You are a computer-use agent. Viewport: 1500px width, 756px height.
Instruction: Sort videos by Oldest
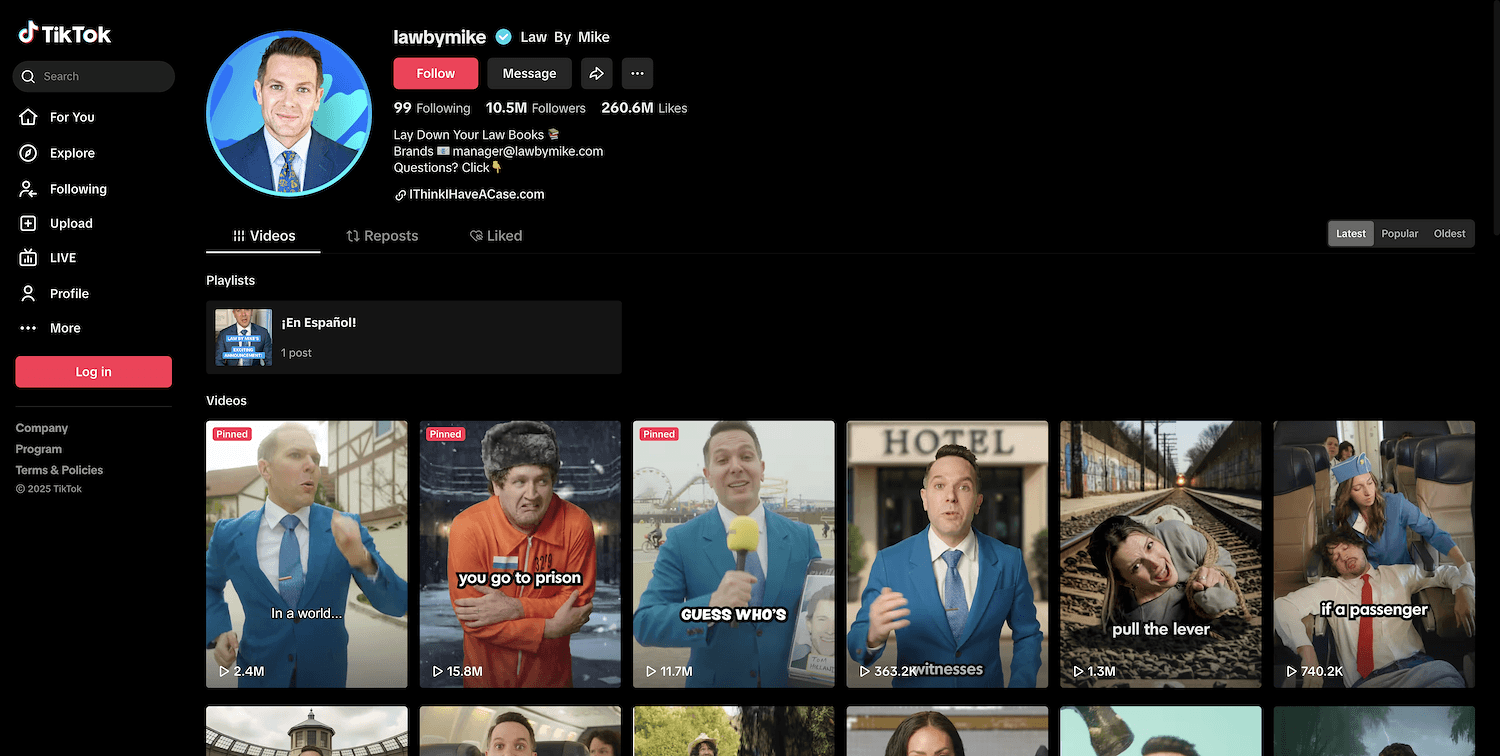1449,233
